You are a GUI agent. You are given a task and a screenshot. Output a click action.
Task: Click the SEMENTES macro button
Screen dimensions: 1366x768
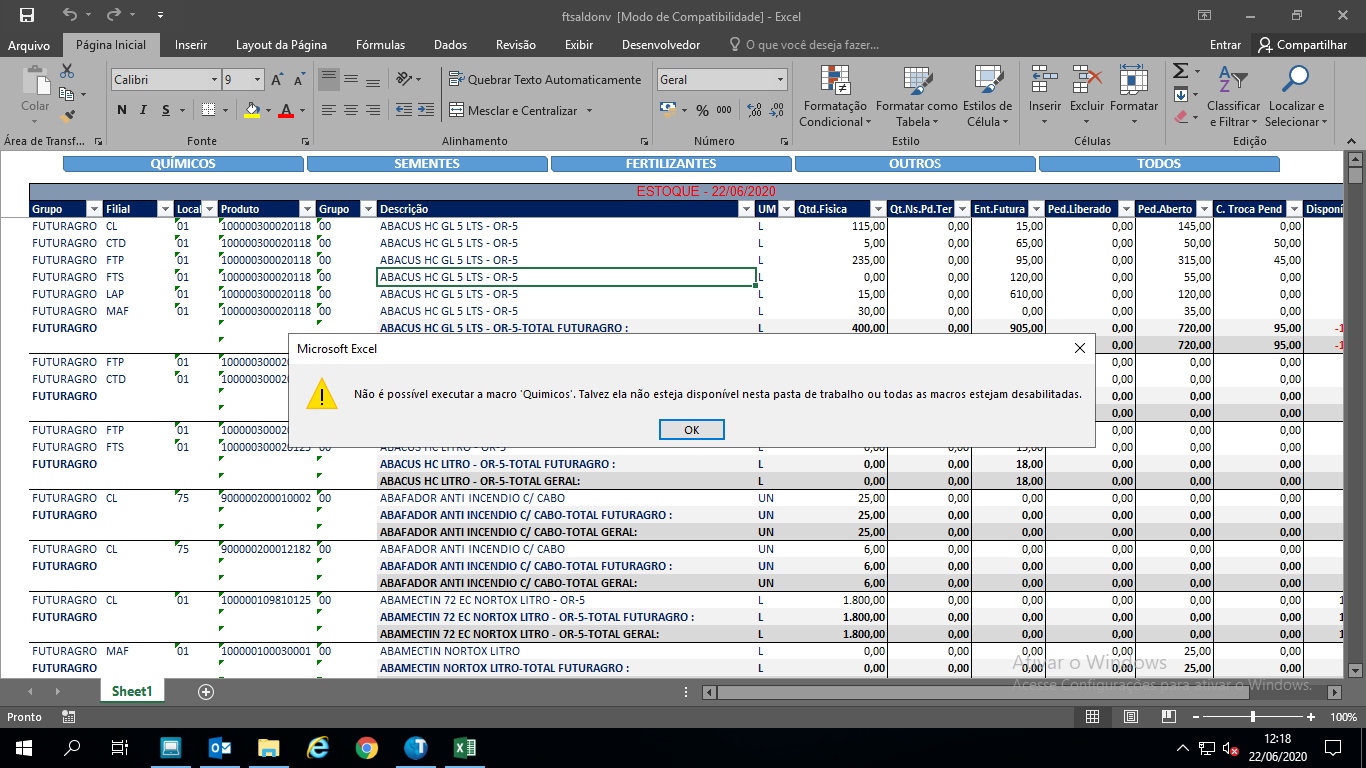coord(427,164)
